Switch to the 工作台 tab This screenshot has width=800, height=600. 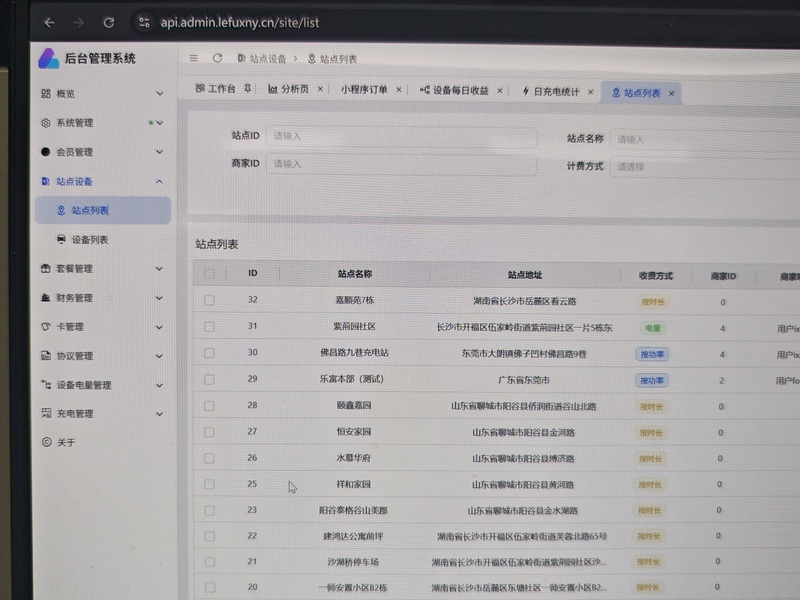point(215,89)
